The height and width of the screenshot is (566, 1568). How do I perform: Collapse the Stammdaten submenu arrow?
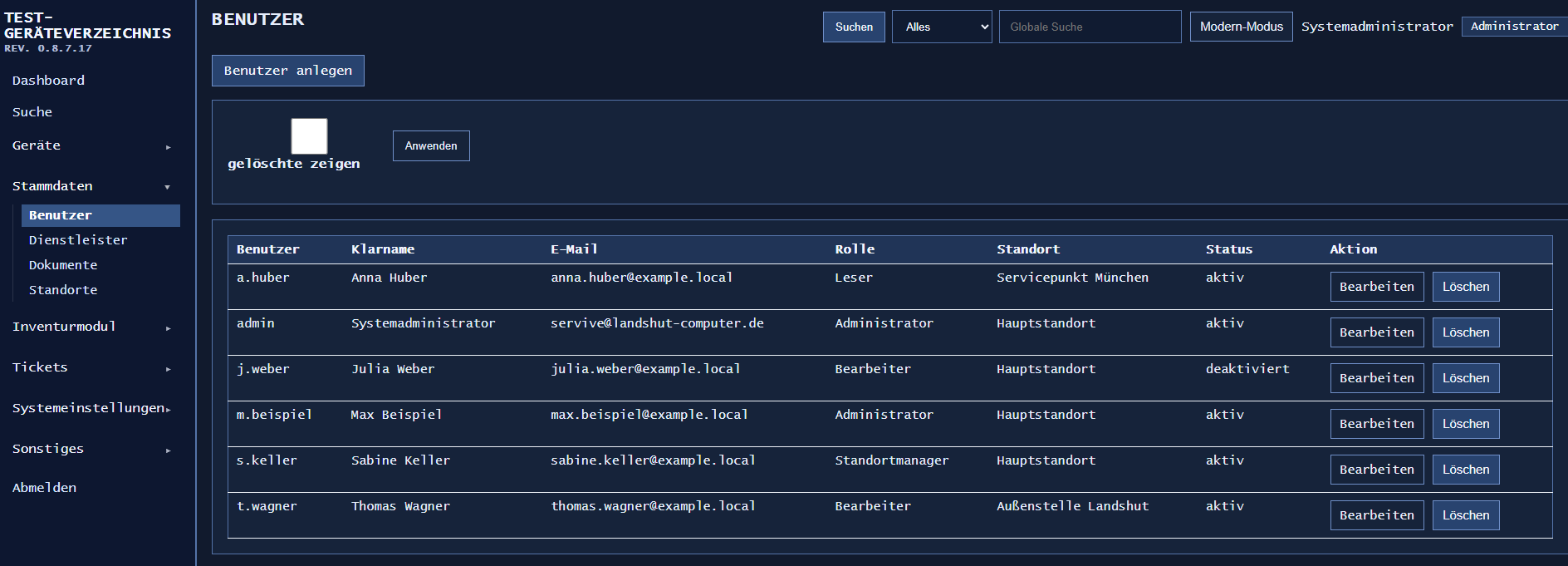click(x=168, y=187)
